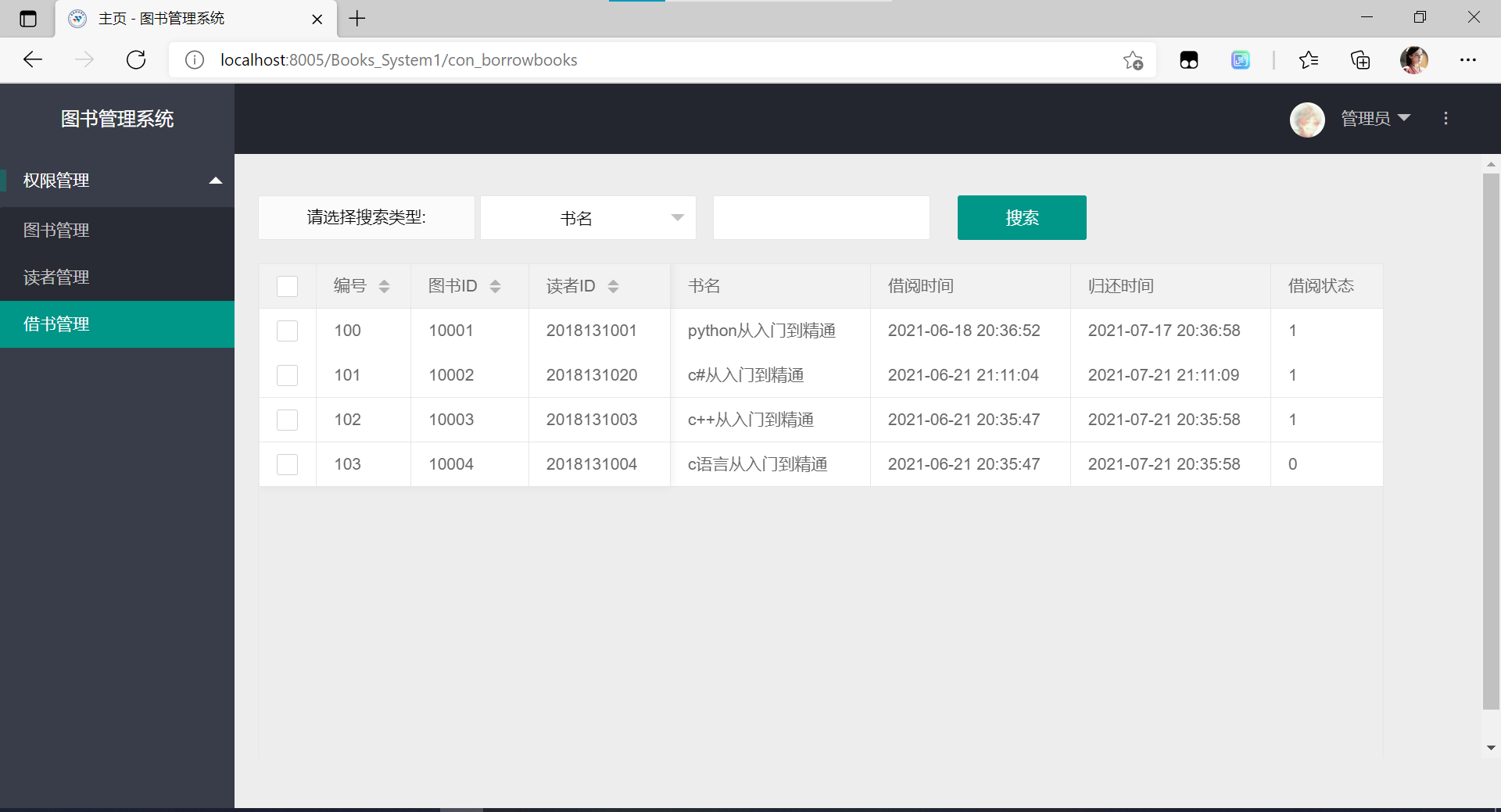Open the teal screenshot extension icon
The height and width of the screenshot is (812, 1501).
click(x=1241, y=60)
